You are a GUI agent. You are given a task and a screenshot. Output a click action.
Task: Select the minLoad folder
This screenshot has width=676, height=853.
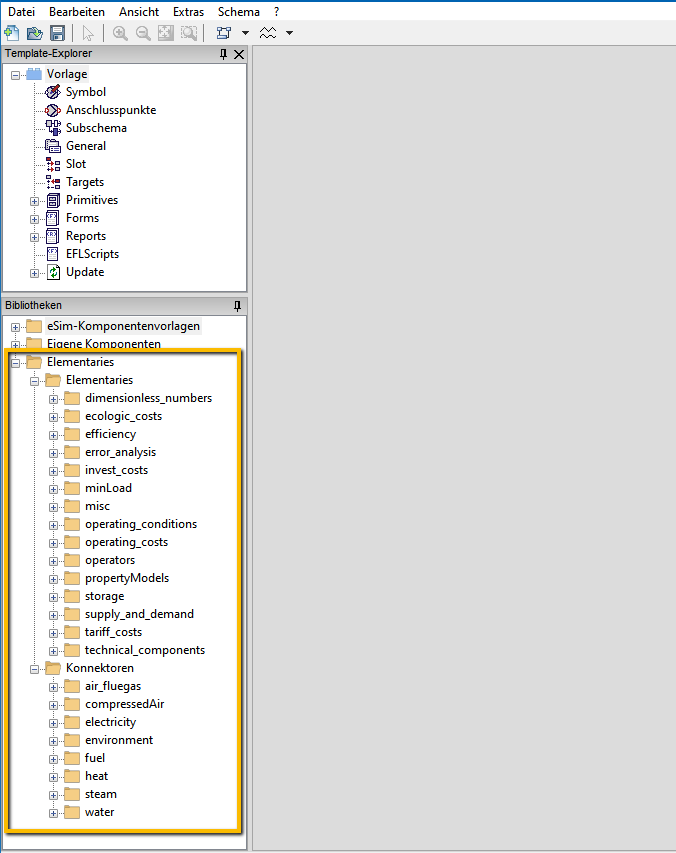[x=108, y=488]
